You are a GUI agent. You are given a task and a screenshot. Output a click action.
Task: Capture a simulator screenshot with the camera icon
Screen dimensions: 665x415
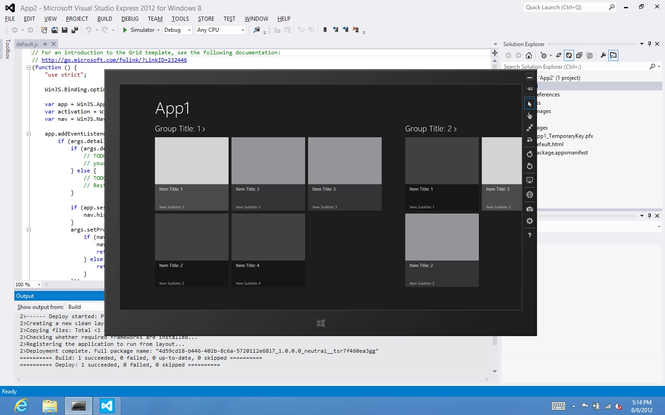529,209
